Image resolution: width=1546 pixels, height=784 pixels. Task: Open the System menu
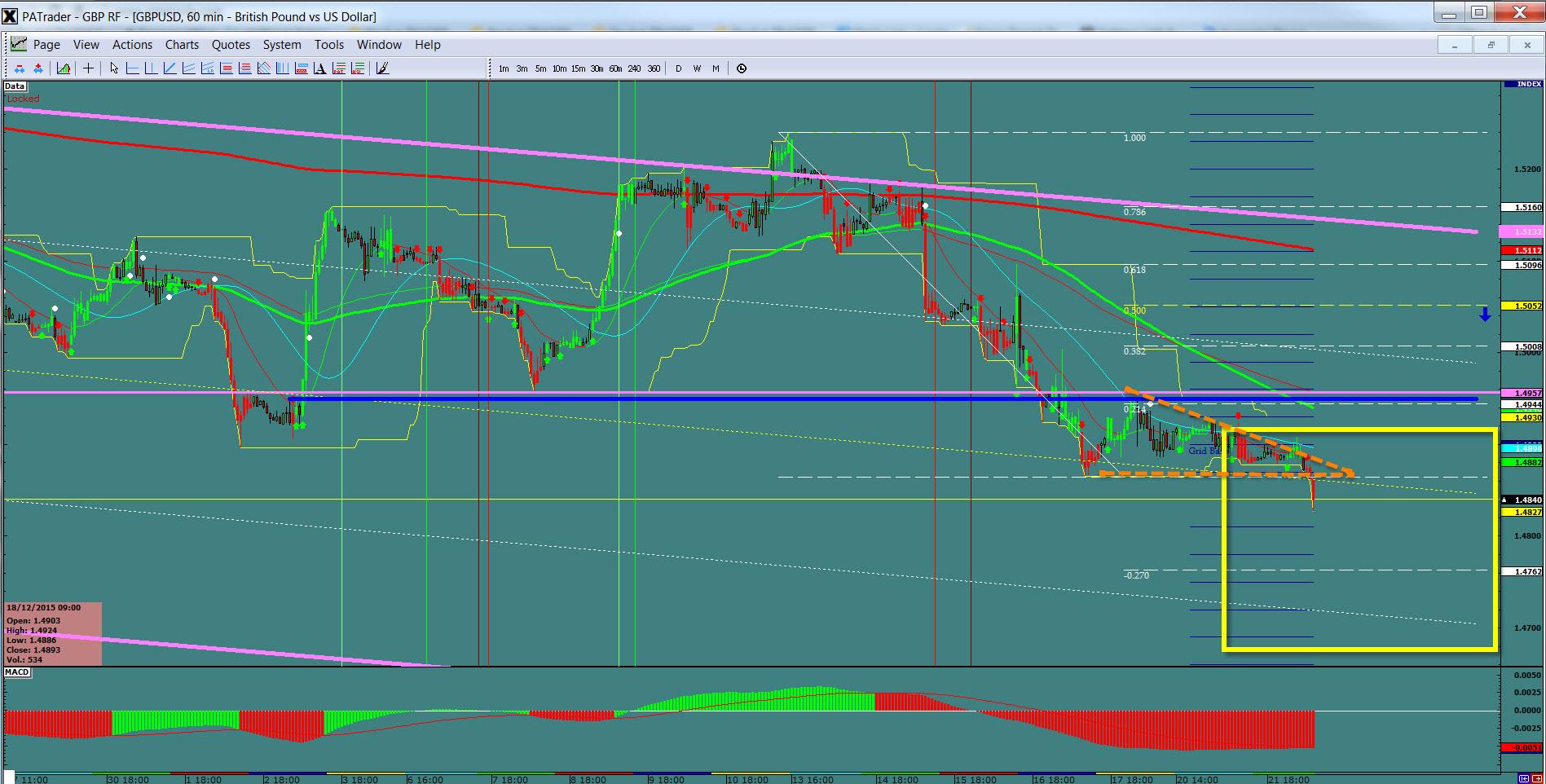coord(282,45)
